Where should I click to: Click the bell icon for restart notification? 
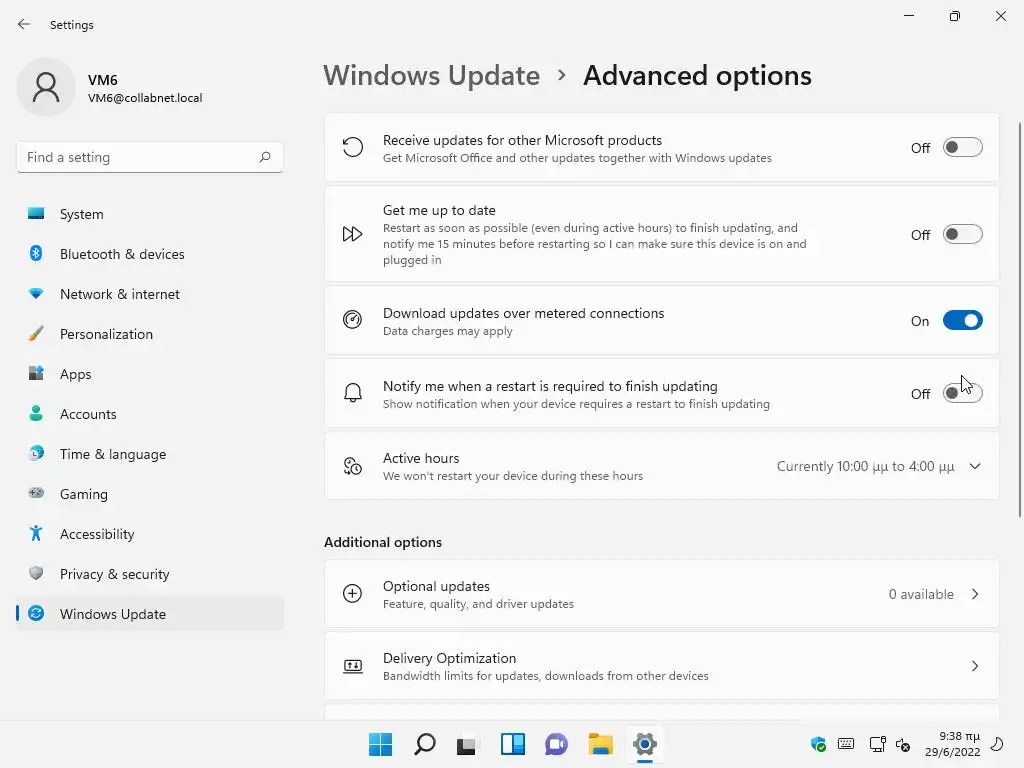pos(353,393)
